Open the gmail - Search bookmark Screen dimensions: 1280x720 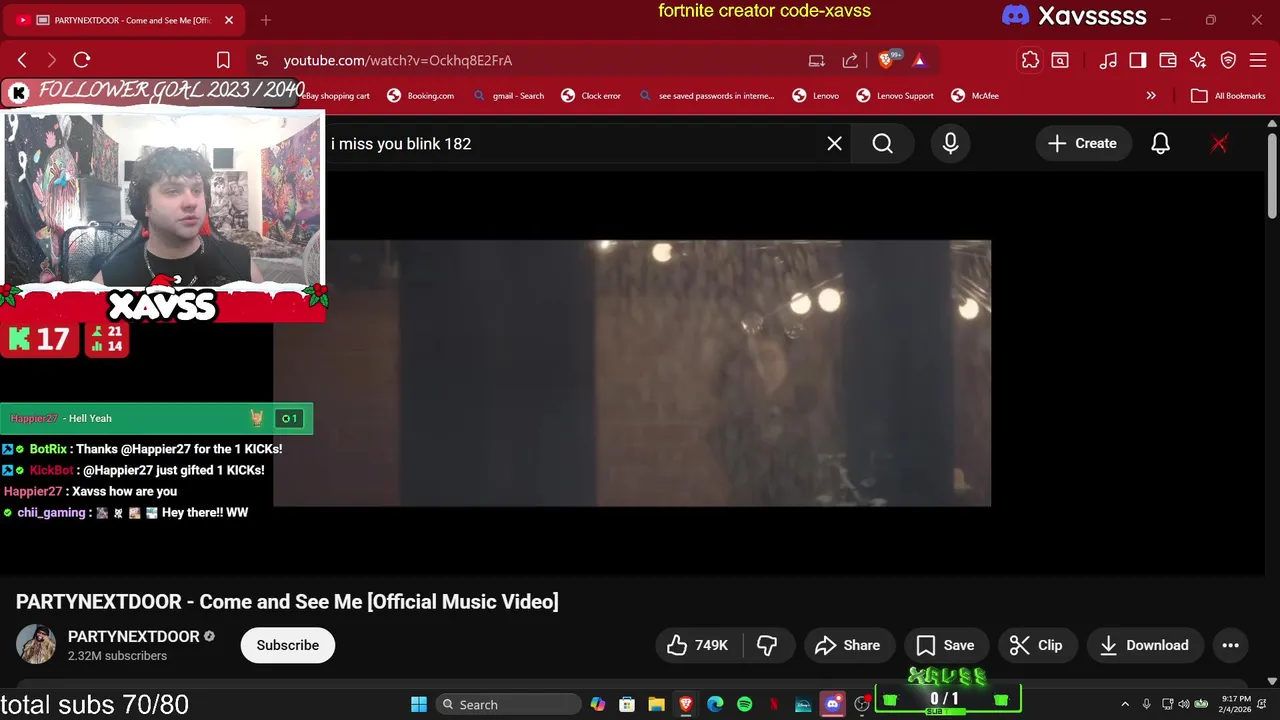coord(508,96)
